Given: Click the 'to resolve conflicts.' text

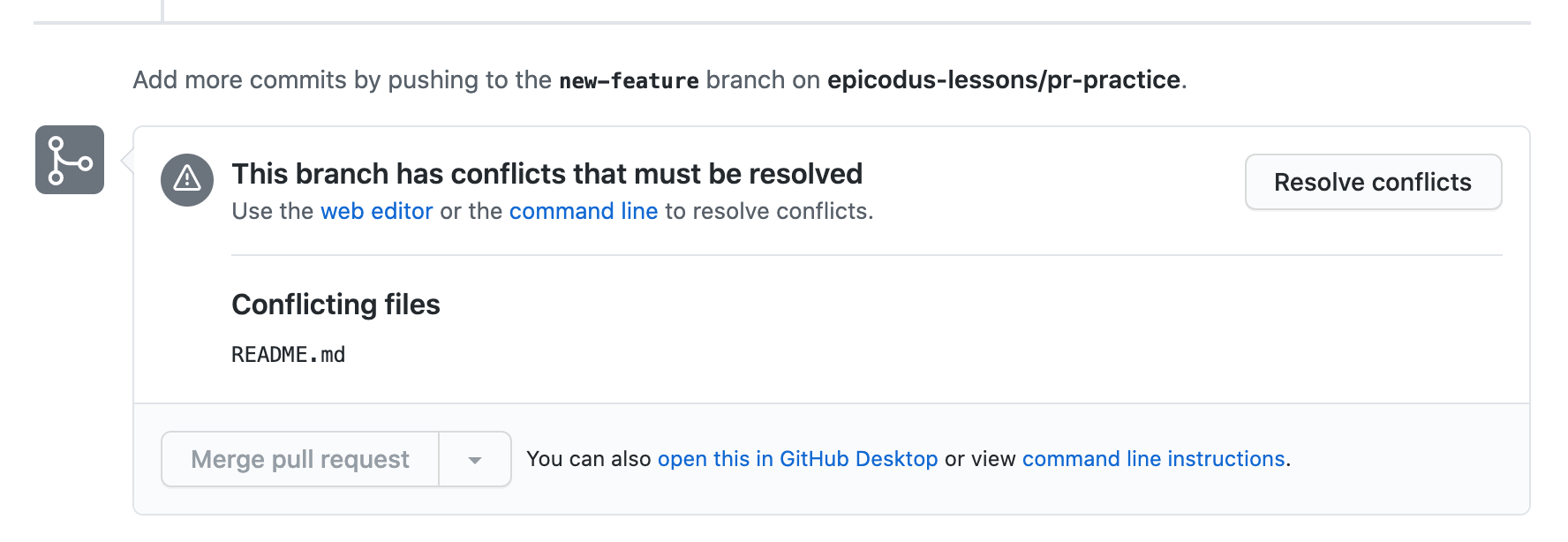Looking at the screenshot, I should click(769, 211).
